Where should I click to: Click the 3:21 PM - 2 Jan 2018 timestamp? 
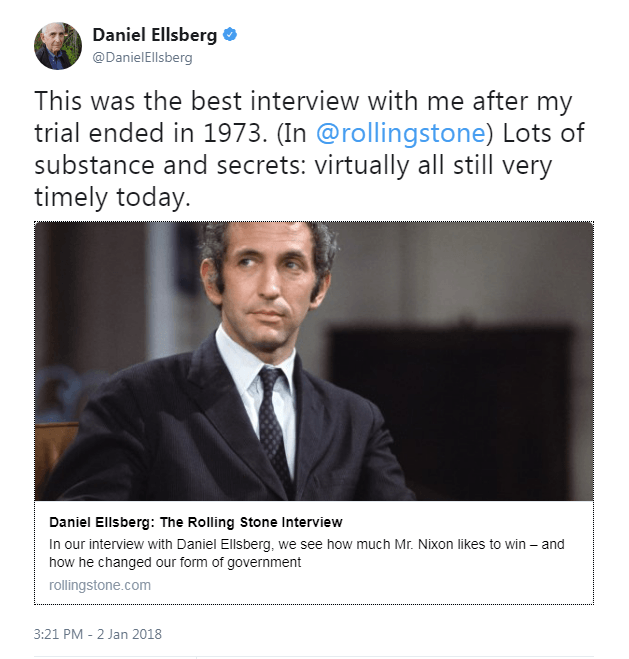click(98, 634)
